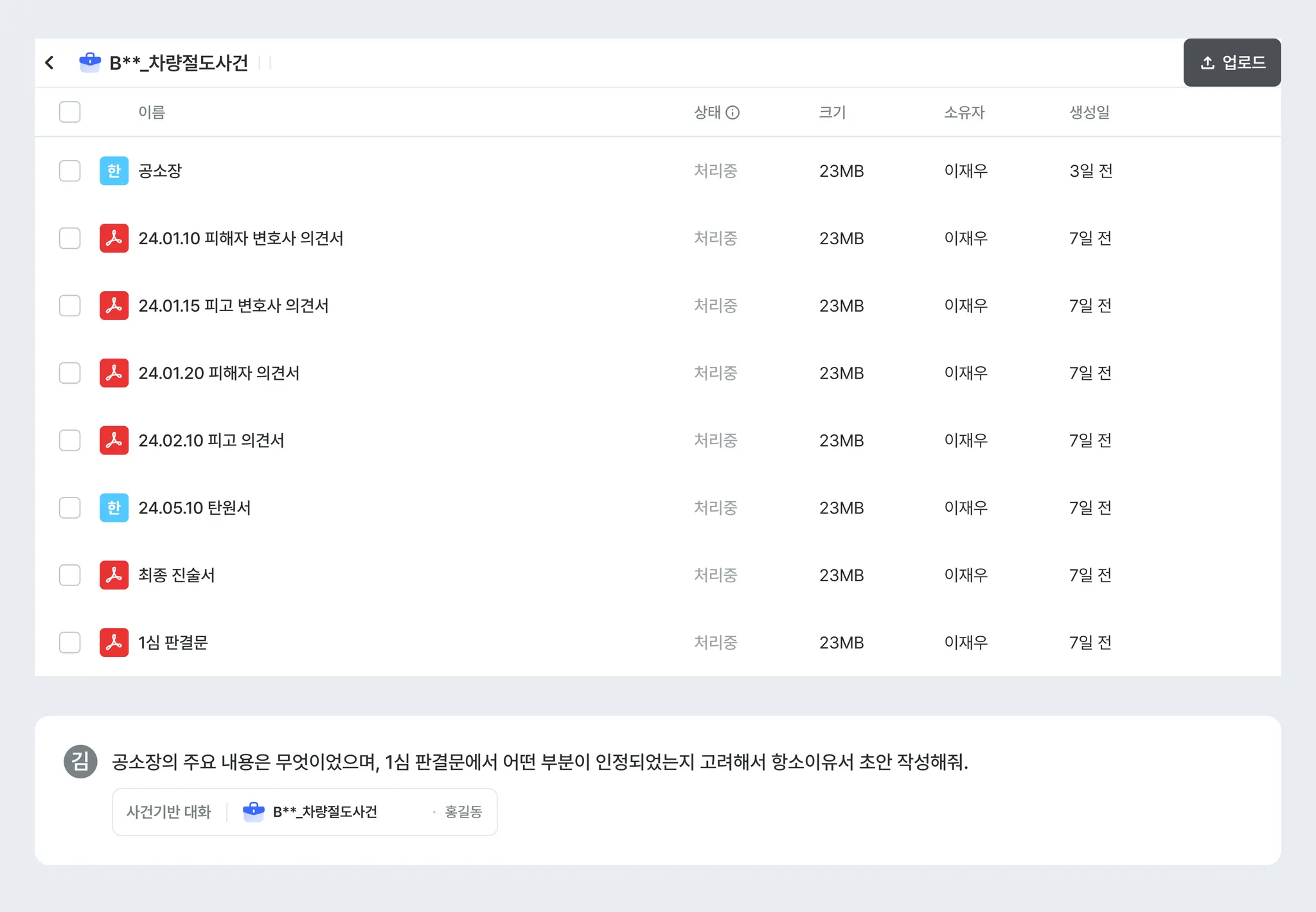Click the 김 user avatar in the chat
Viewport: 1316px width, 912px height.
tap(80, 762)
